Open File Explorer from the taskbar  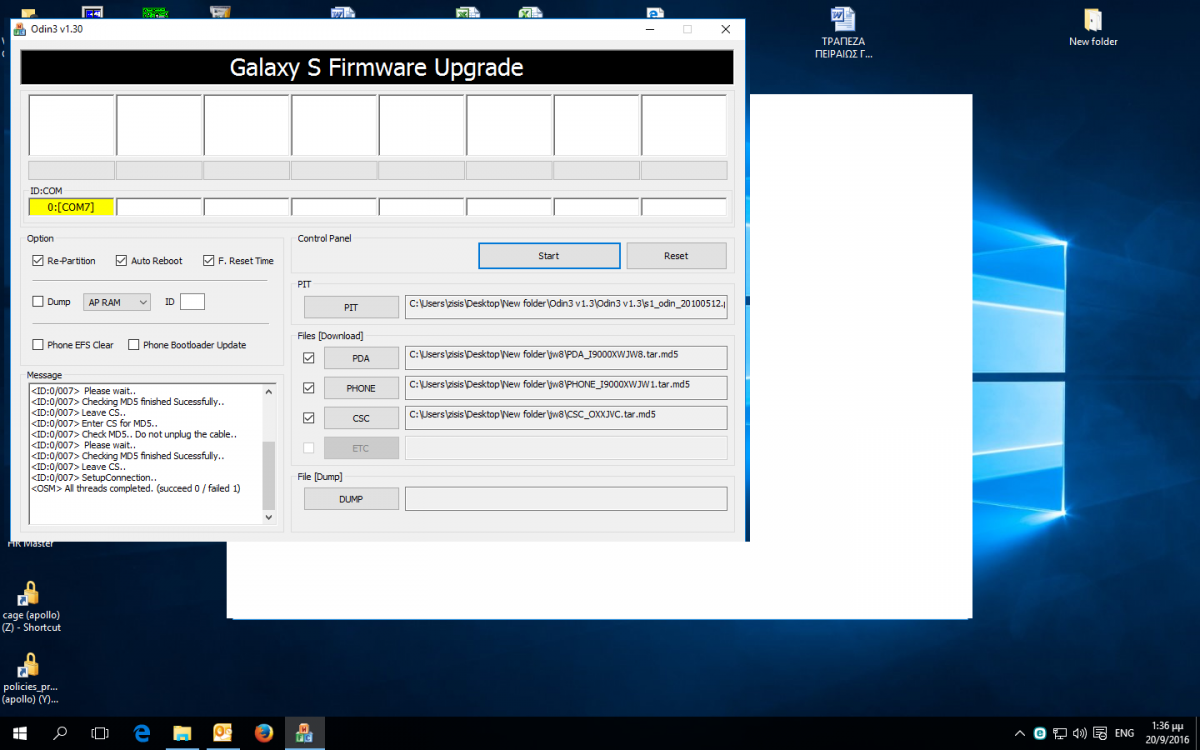point(182,733)
